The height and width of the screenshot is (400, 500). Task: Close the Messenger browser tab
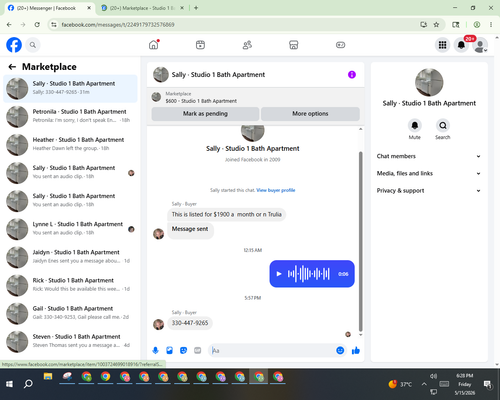tap(89, 8)
